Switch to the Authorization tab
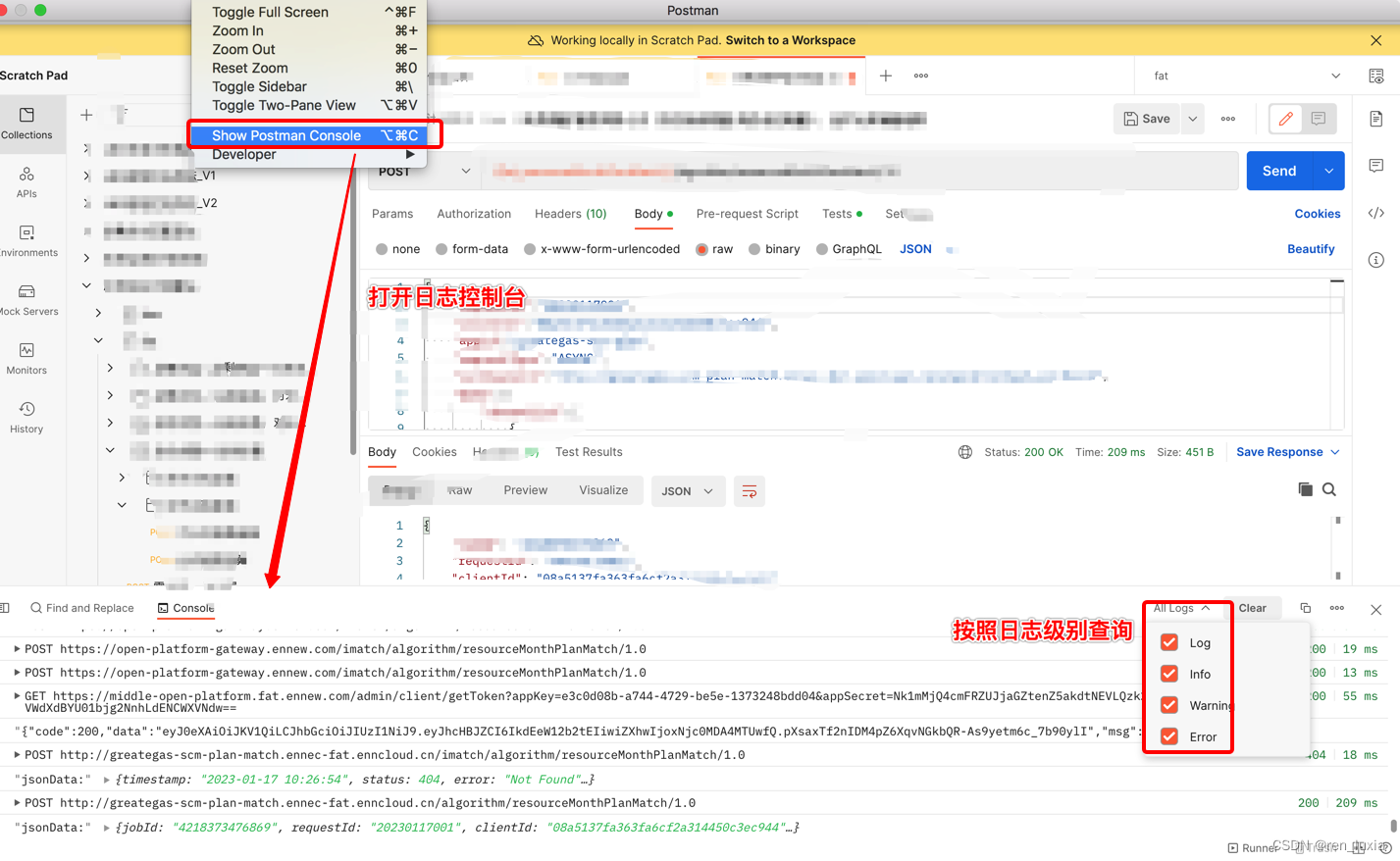 [x=474, y=214]
